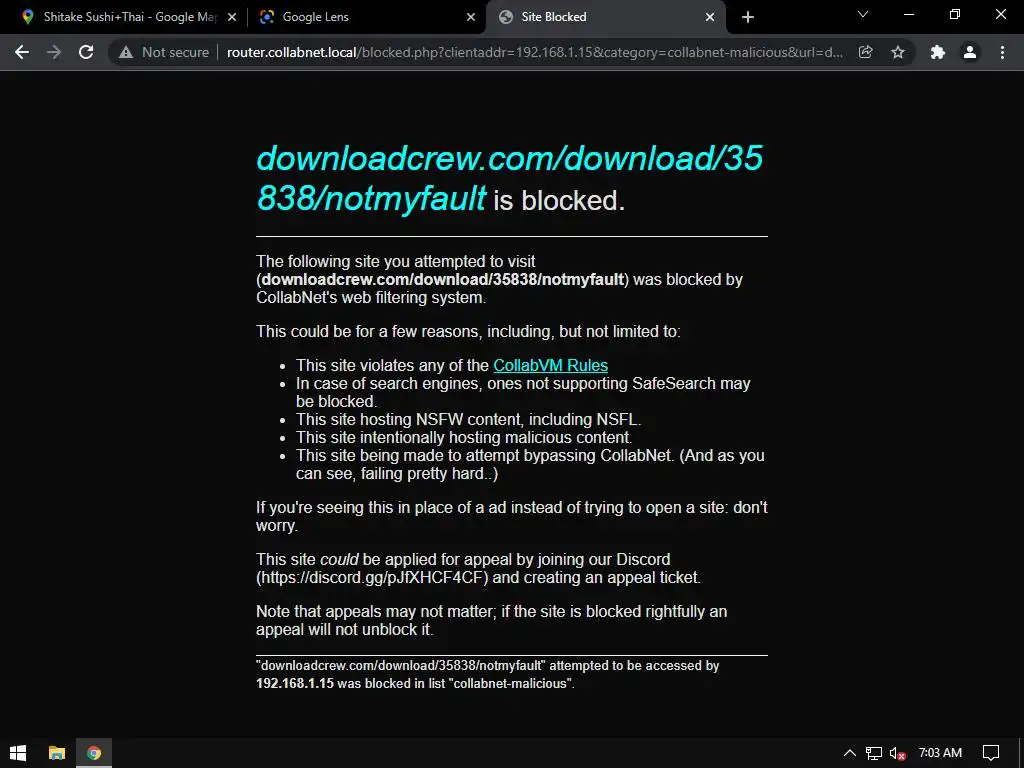1024x768 pixels.
Task: Open the network status tray icon
Action: [x=874, y=753]
